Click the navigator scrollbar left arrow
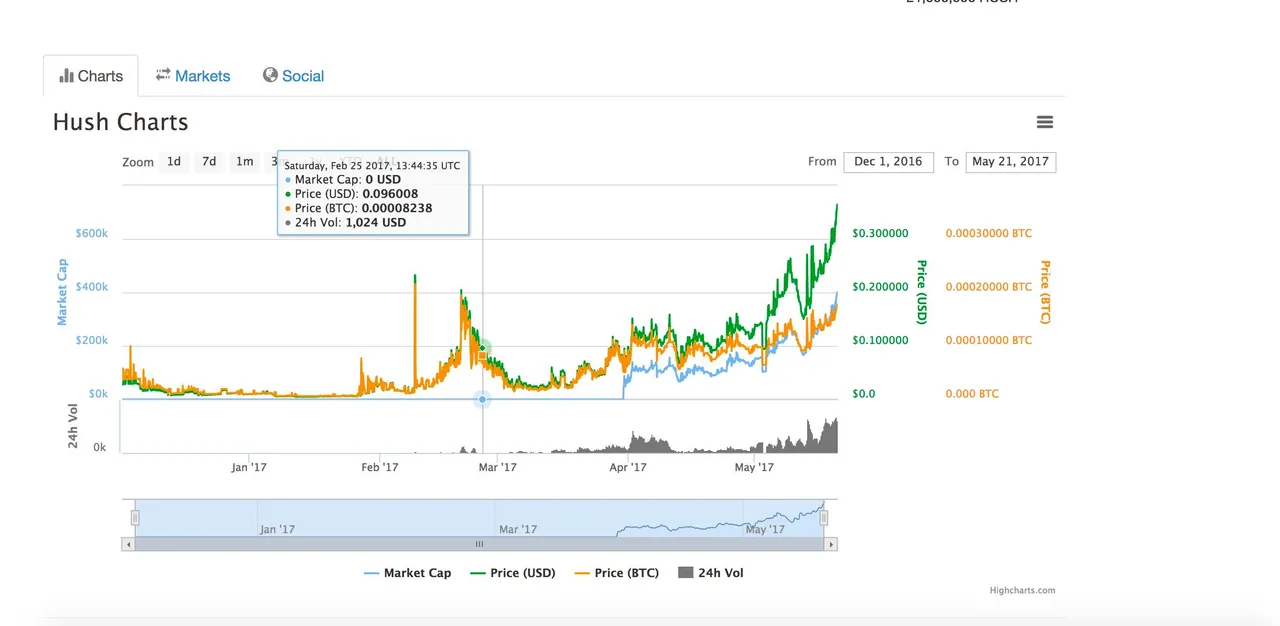 click(x=128, y=544)
